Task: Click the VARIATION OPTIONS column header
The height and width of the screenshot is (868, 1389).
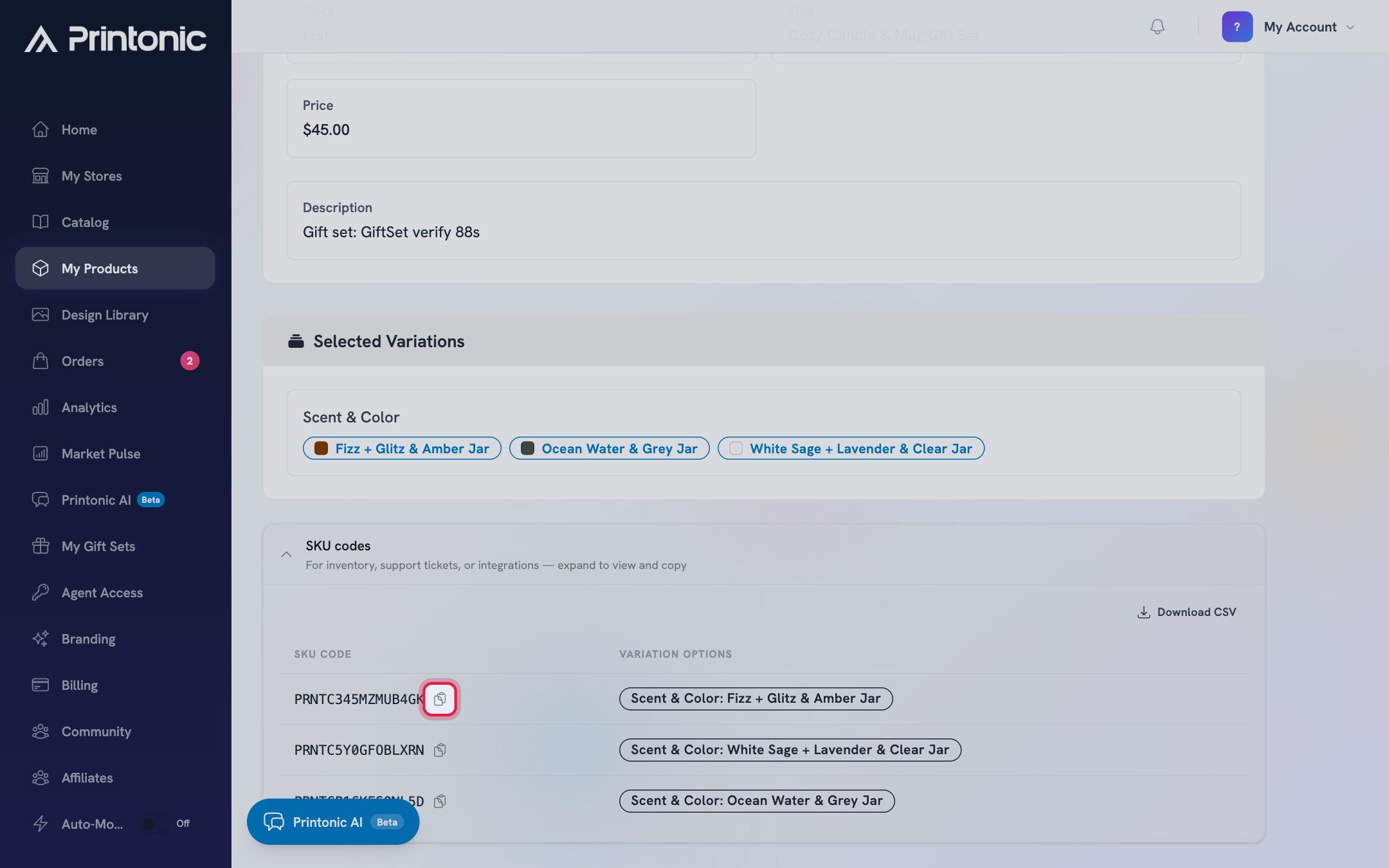Action: (x=675, y=654)
